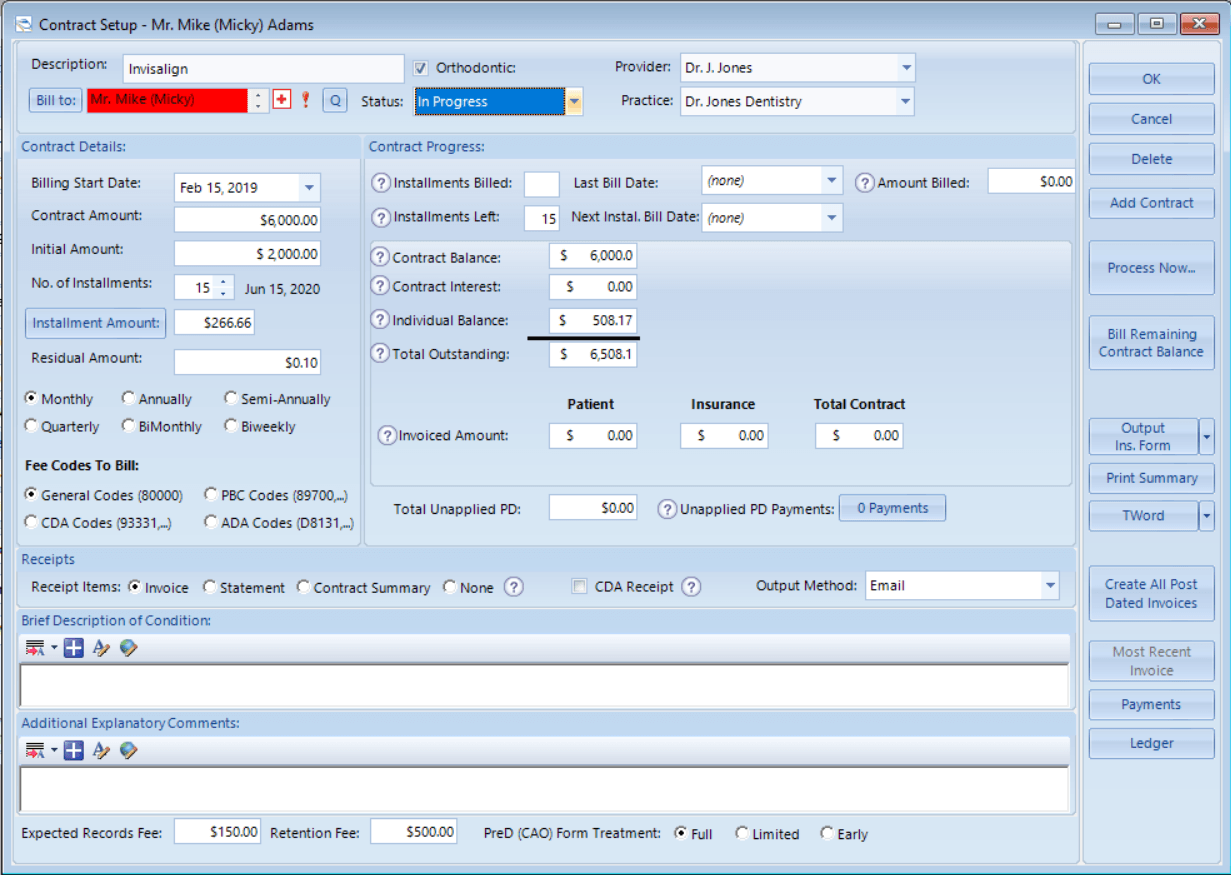Enable the CDA Receipt checkbox
Image resolution: width=1231 pixels, height=875 pixels.
[579, 587]
